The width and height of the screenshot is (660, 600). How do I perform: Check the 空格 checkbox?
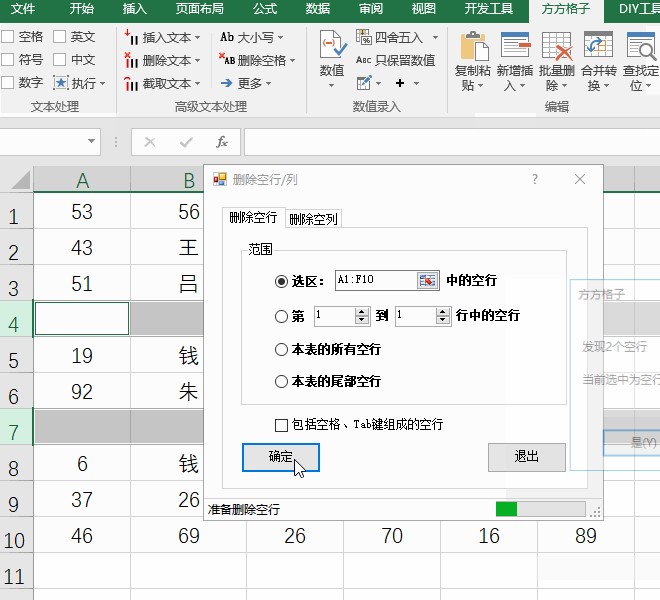click(8, 37)
